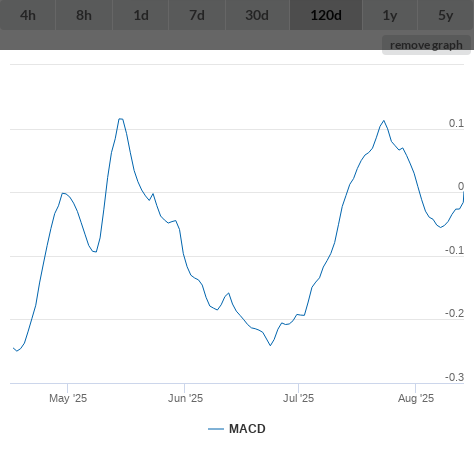Click the Aug '25 axis label

point(416,398)
